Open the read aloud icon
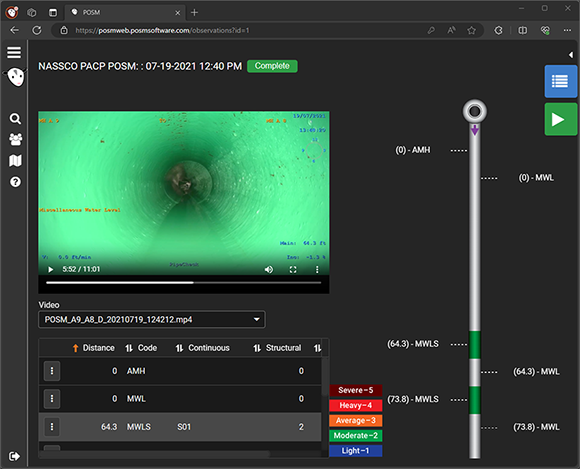Screen dimensions: 580x469 coord(451,30)
